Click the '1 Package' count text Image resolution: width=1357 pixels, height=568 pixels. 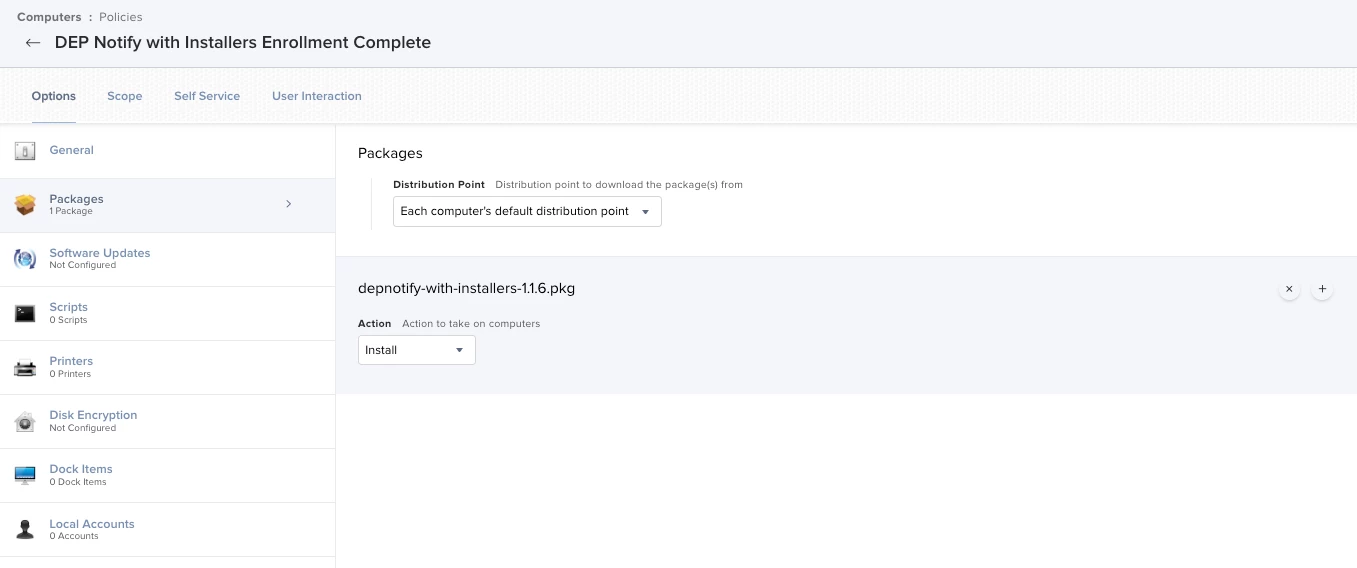(71, 211)
